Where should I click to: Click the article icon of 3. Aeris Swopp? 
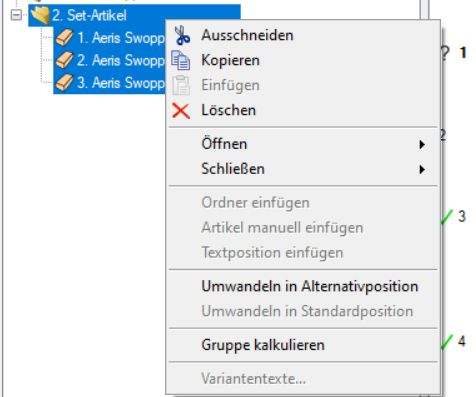pyautogui.click(x=64, y=83)
